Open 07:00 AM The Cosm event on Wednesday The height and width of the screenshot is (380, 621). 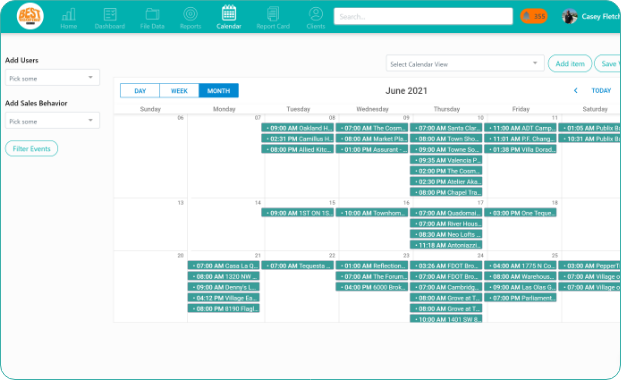(372, 128)
